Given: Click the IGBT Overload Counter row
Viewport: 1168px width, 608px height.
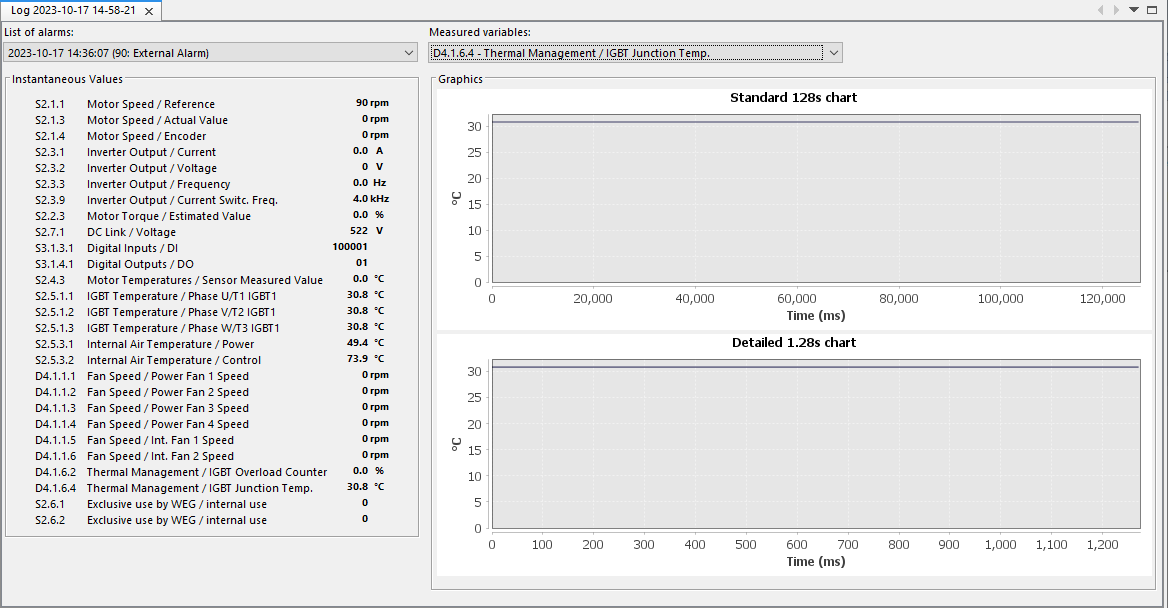Looking at the screenshot, I should tap(206, 472).
